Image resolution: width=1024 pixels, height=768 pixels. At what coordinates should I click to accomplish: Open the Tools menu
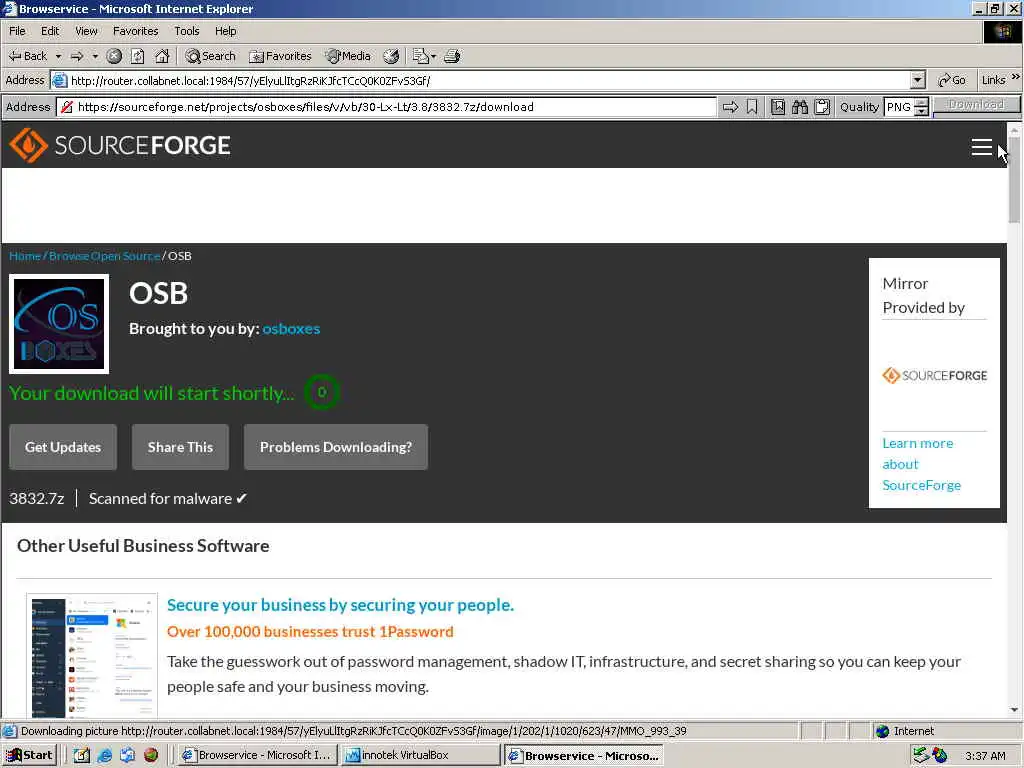pyautogui.click(x=186, y=31)
